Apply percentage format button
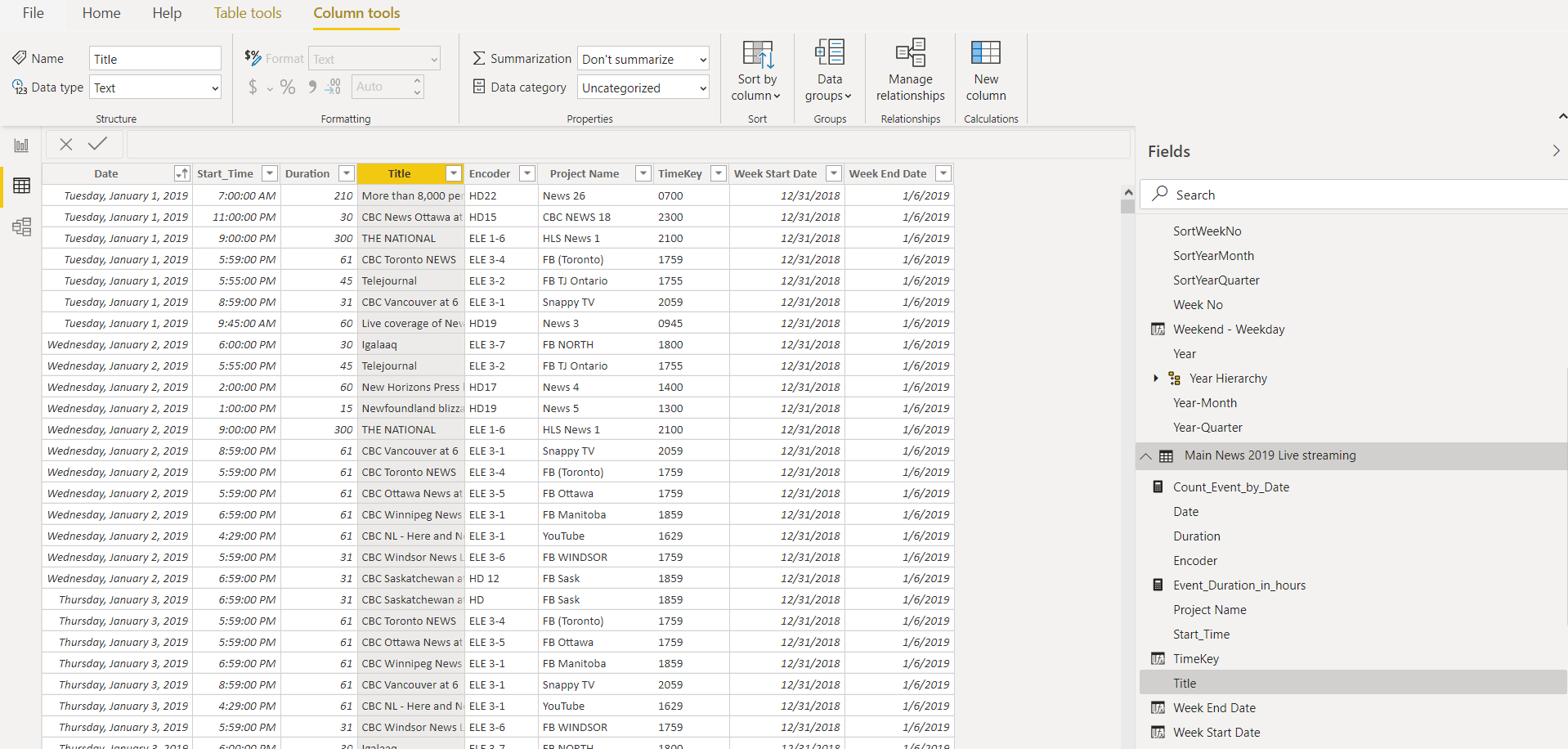The width and height of the screenshot is (1568, 749). (x=288, y=87)
